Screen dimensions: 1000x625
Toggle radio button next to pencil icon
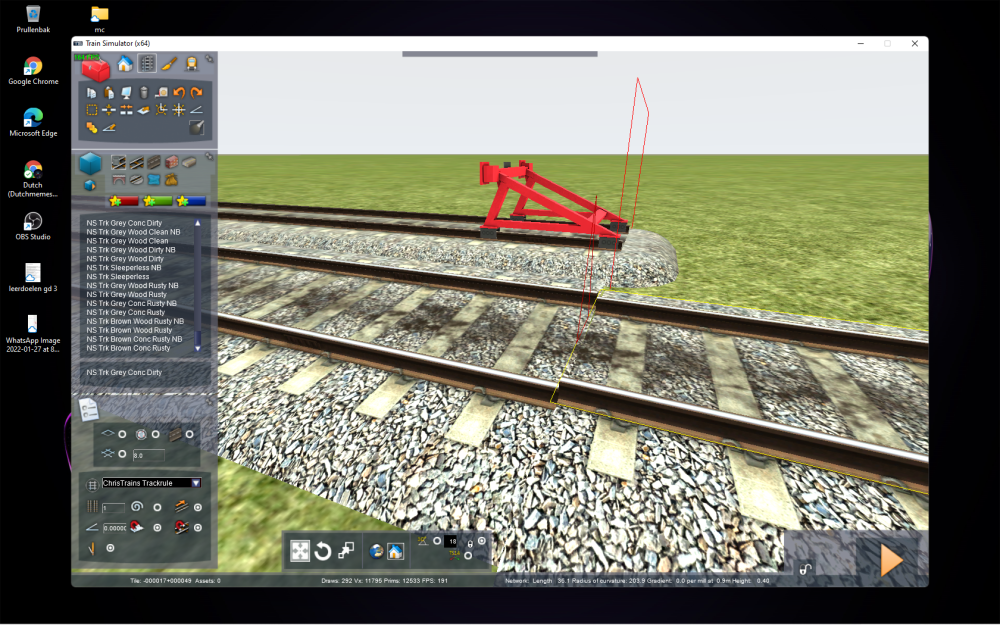(x=110, y=548)
